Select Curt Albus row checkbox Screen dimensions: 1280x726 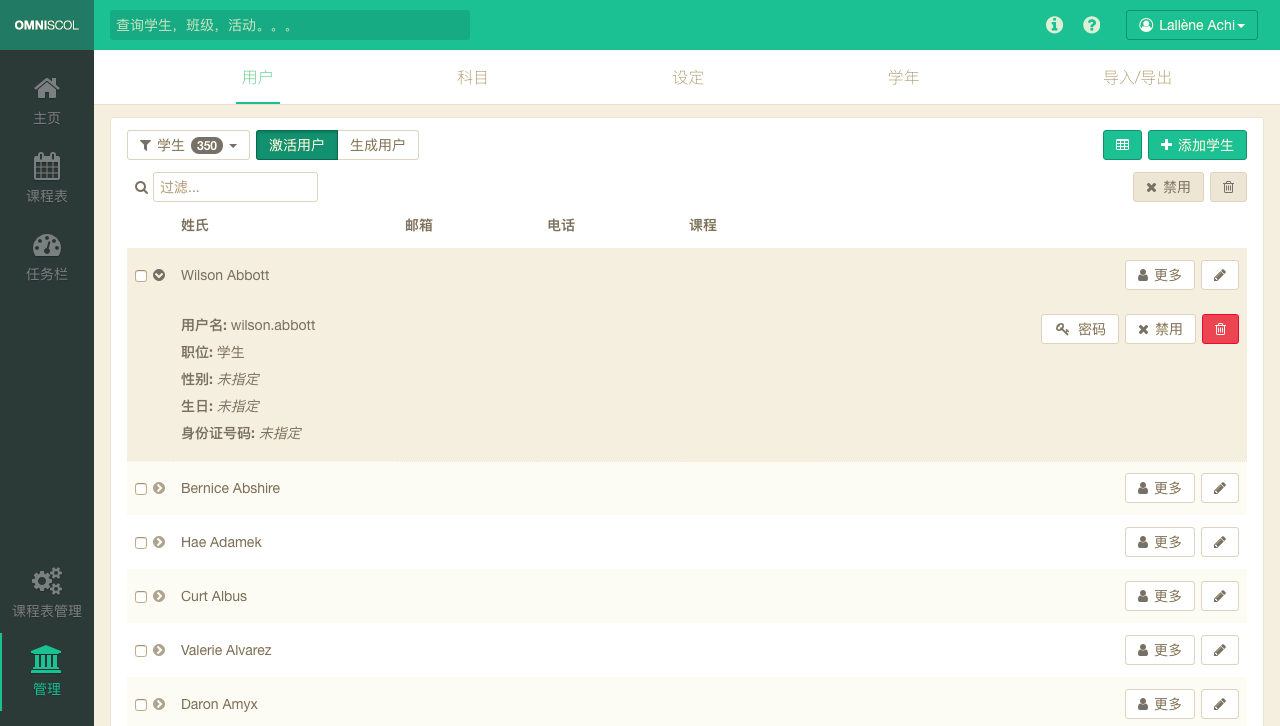pos(141,597)
